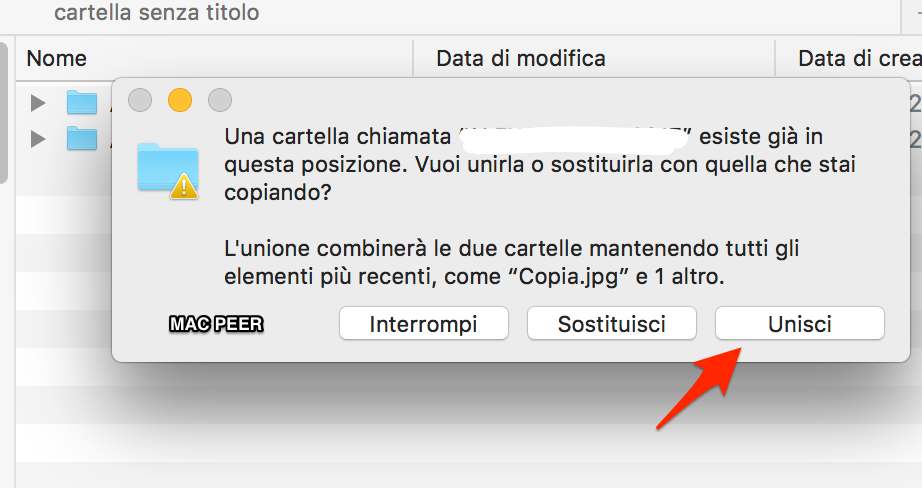Select the first folder icon in list
The width and height of the screenshot is (922, 488).
tap(82, 103)
